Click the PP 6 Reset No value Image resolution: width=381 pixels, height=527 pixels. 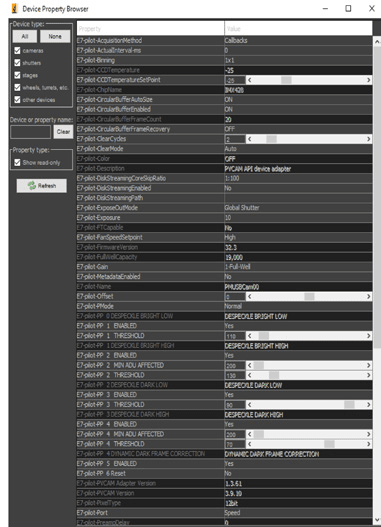[298, 474]
